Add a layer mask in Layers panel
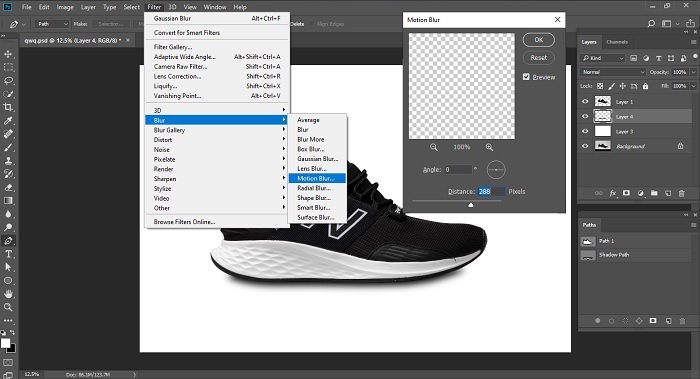The height and width of the screenshot is (379, 700). coord(626,193)
